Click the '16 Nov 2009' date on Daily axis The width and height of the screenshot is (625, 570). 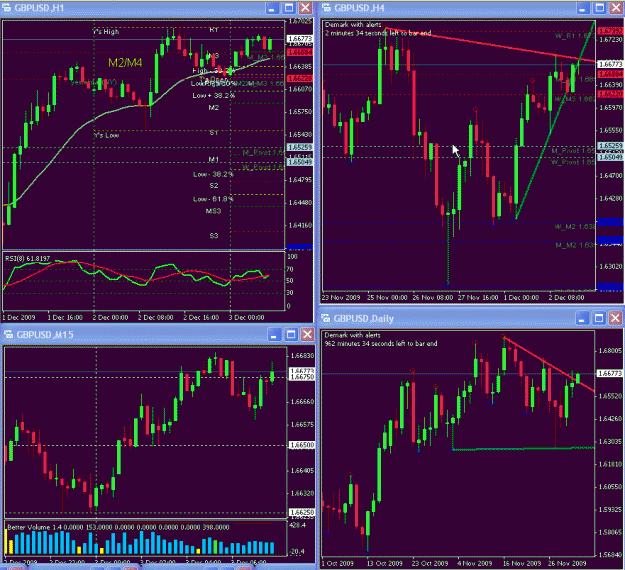click(x=522, y=564)
